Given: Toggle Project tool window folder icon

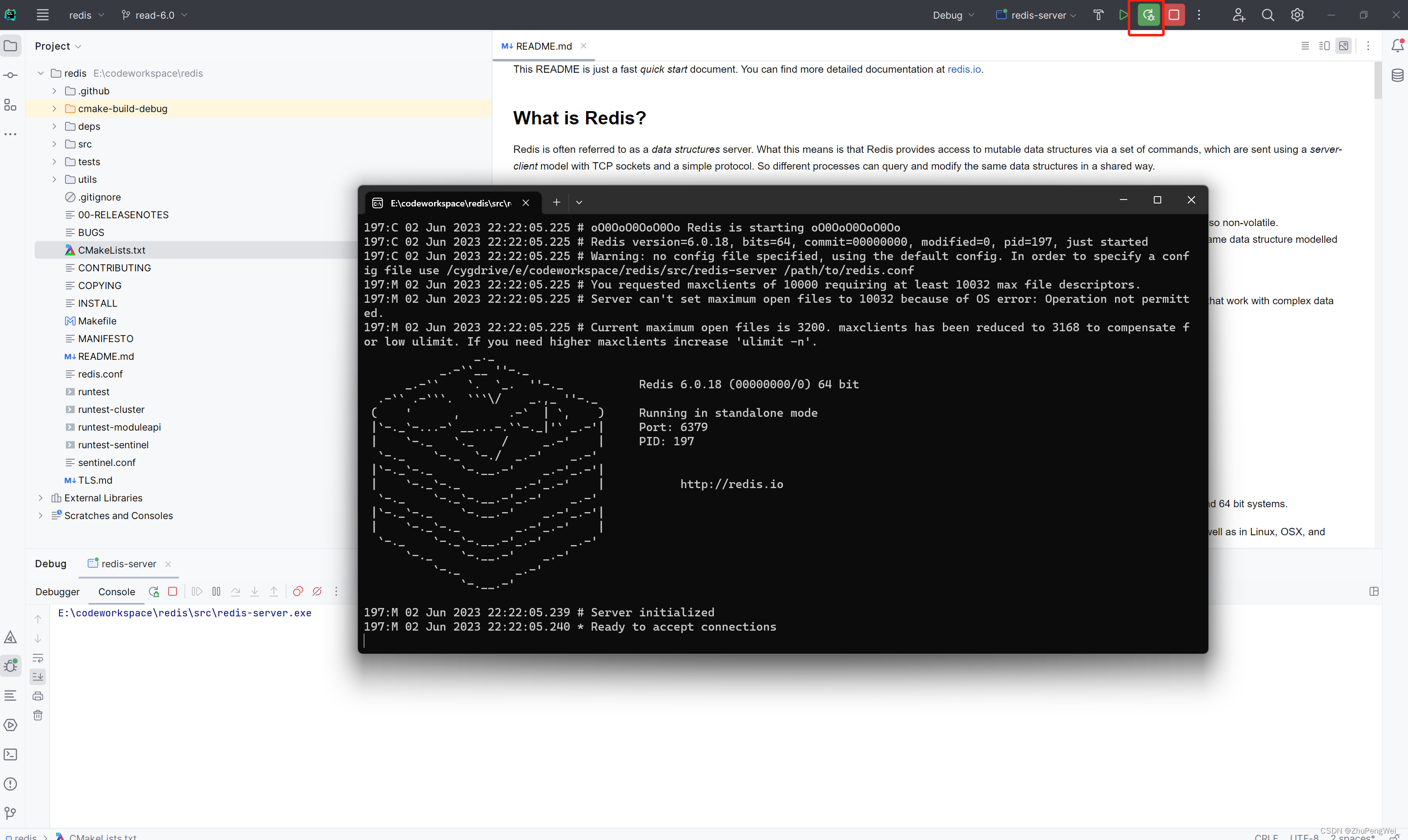Looking at the screenshot, I should click(x=11, y=46).
